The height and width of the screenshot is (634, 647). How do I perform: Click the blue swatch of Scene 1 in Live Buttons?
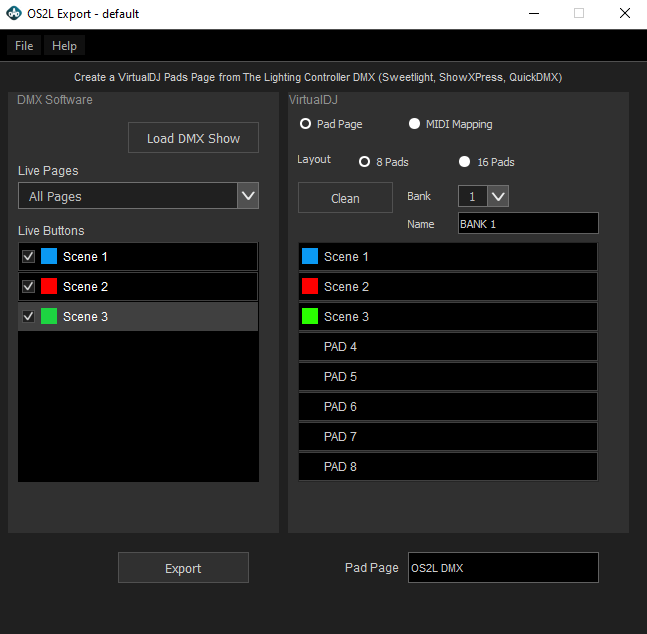pos(49,256)
